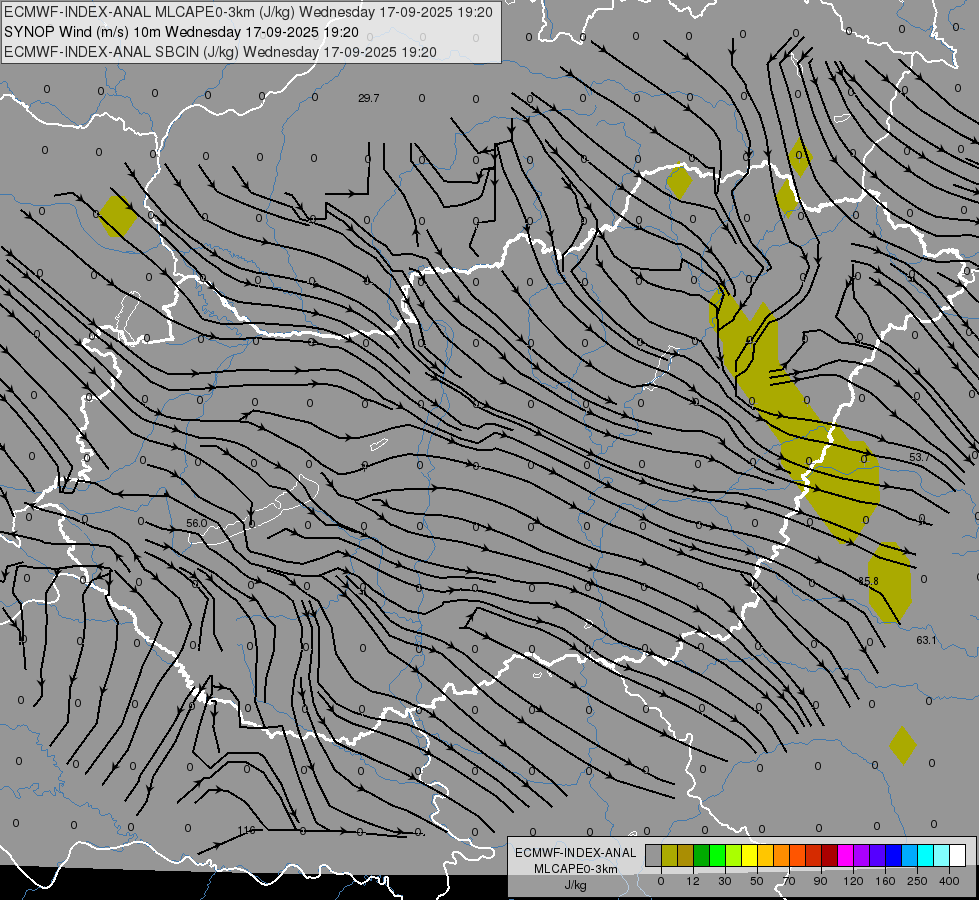Click the lime yellow-green legend swatch
This screenshot has height=900, width=979.
click(x=734, y=855)
